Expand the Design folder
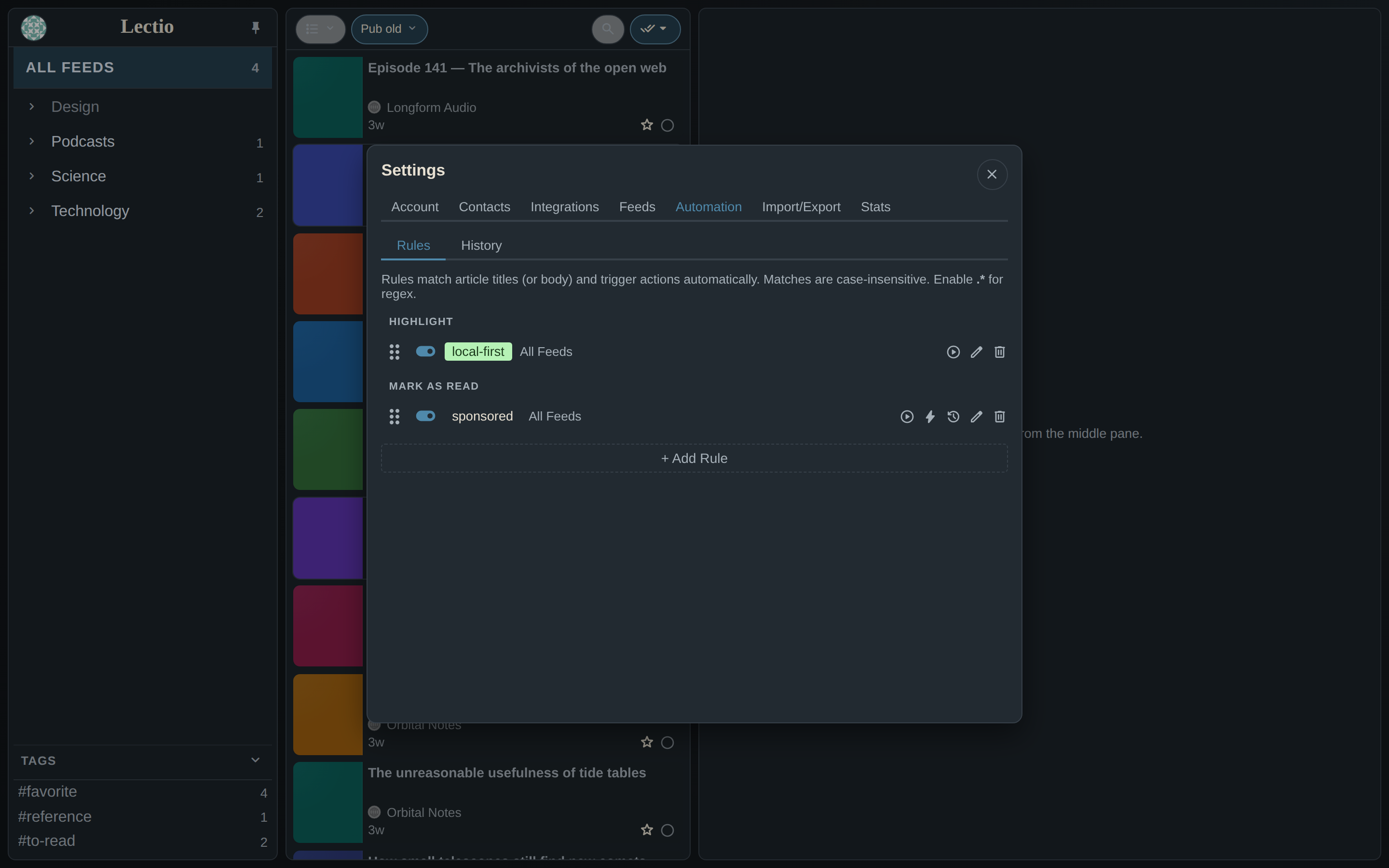This screenshot has width=1389, height=868. tap(31, 107)
